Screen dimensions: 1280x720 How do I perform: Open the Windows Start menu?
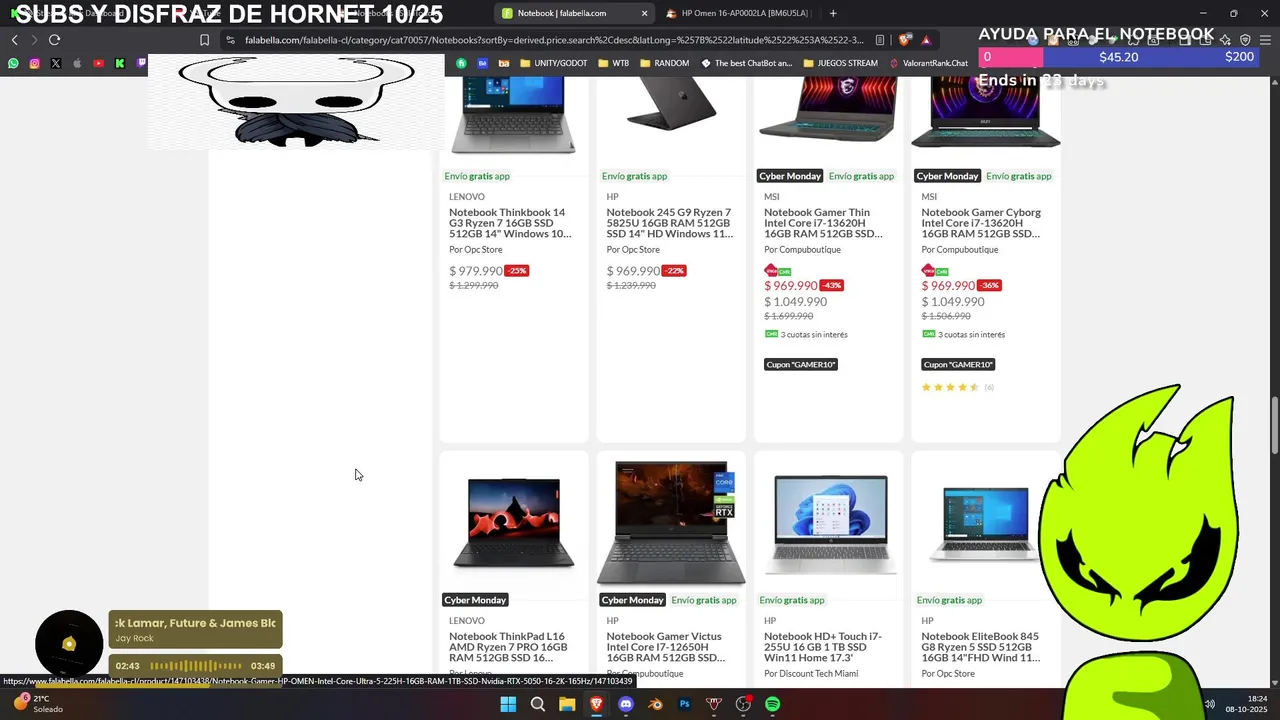508,704
